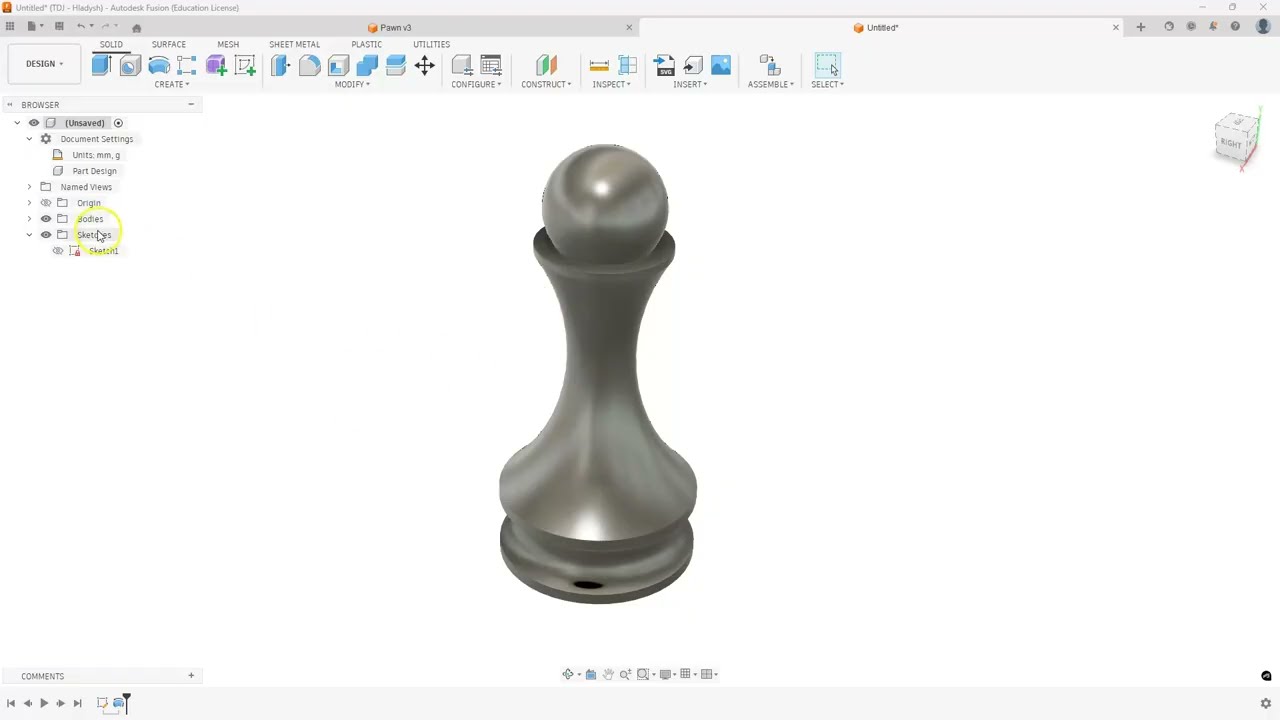Switch to the PLASTIC tab
1280x720 pixels.
(366, 44)
